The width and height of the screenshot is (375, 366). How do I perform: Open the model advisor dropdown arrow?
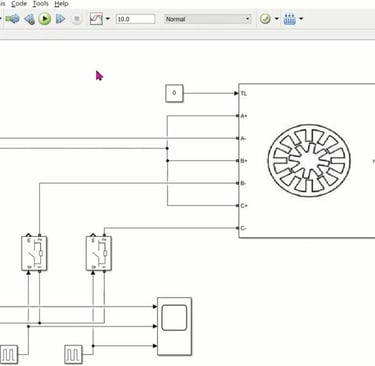[277, 19]
